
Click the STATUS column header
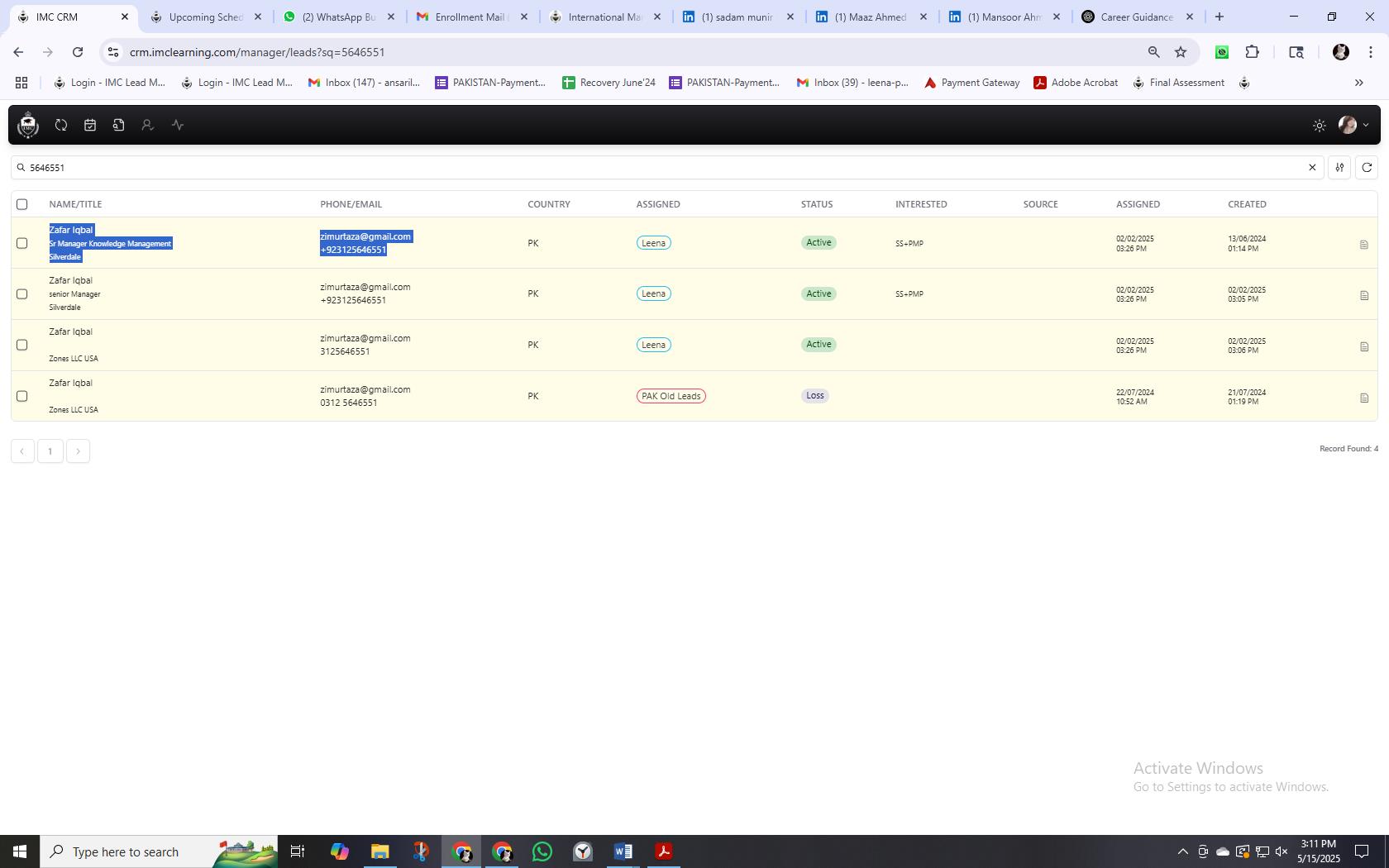click(817, 204)
